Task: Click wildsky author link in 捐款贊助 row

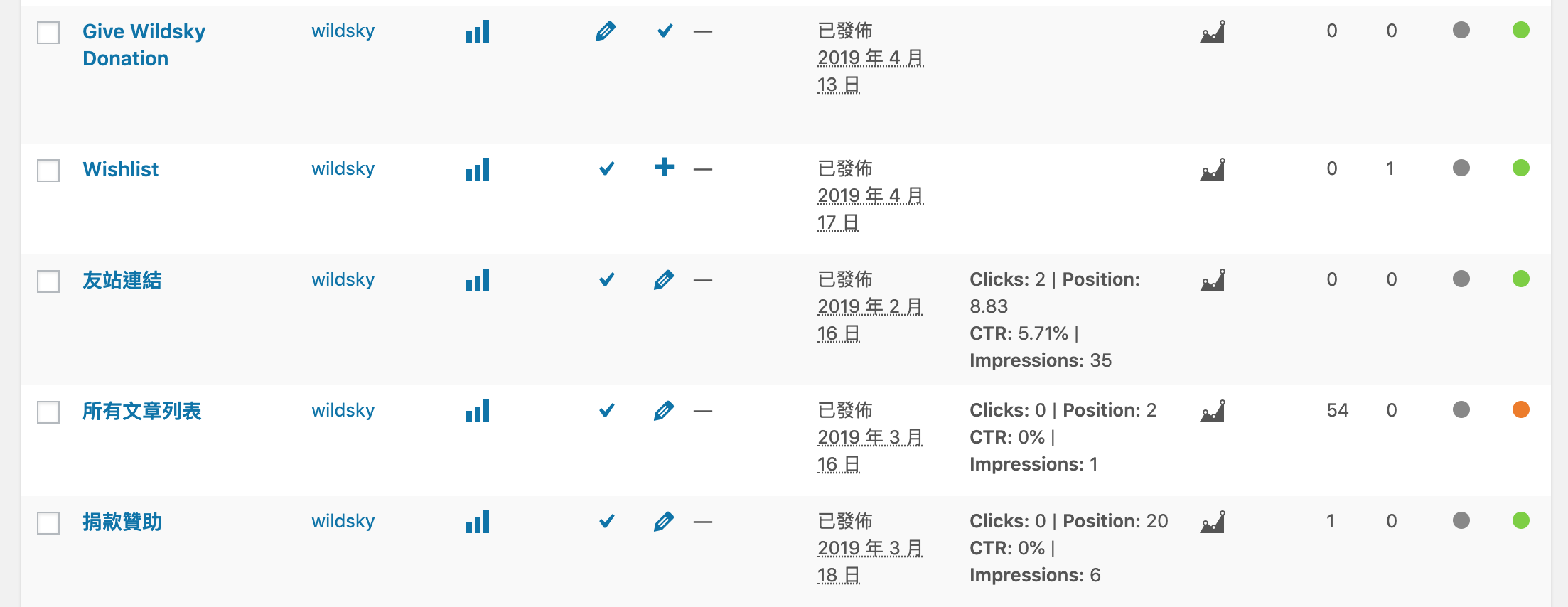Action: 343,521
